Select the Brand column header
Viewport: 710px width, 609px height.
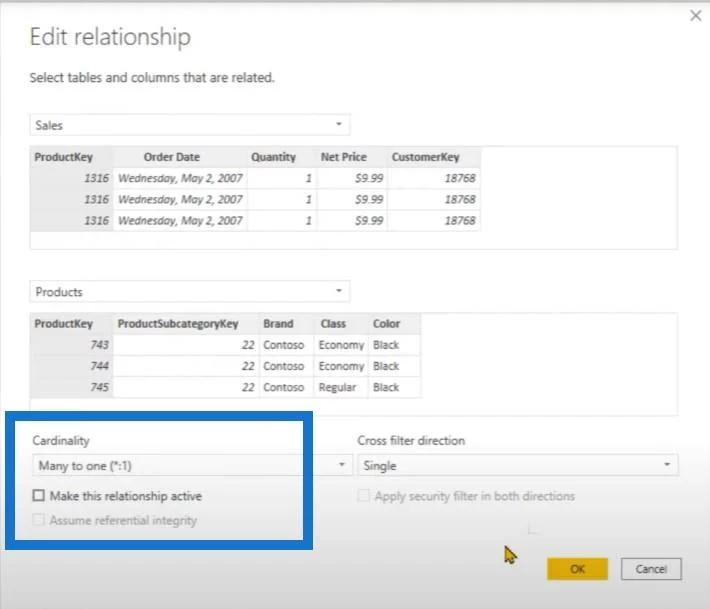pyautogui.click(x=286, y=324)
